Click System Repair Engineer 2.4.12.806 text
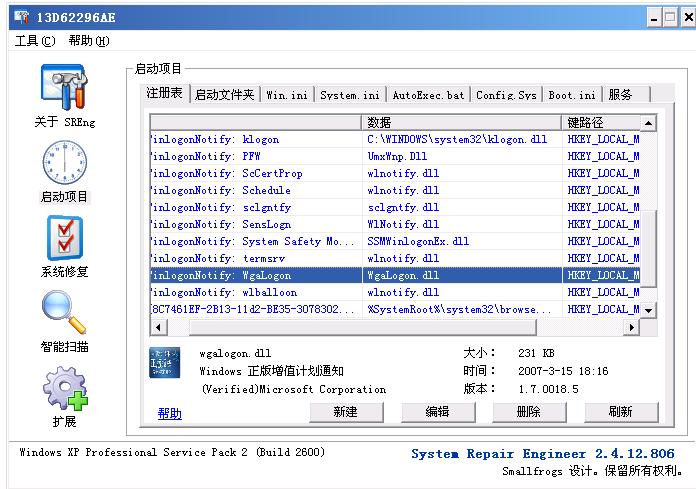The image size is (696, 489). click(x=543, y=454)
